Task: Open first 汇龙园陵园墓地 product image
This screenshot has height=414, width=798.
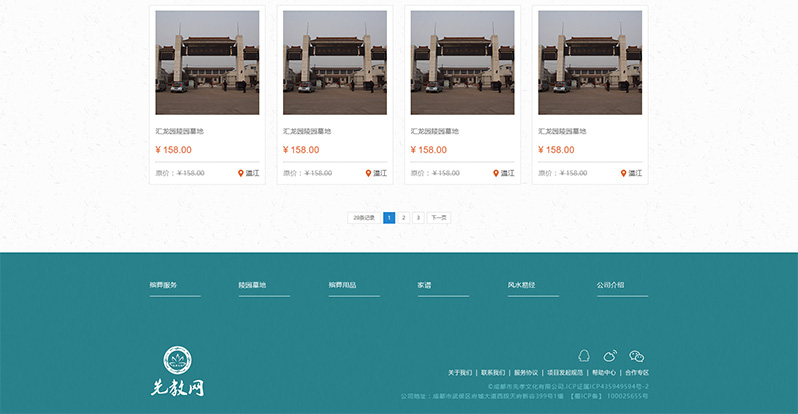Action: [x=207, y=62]
